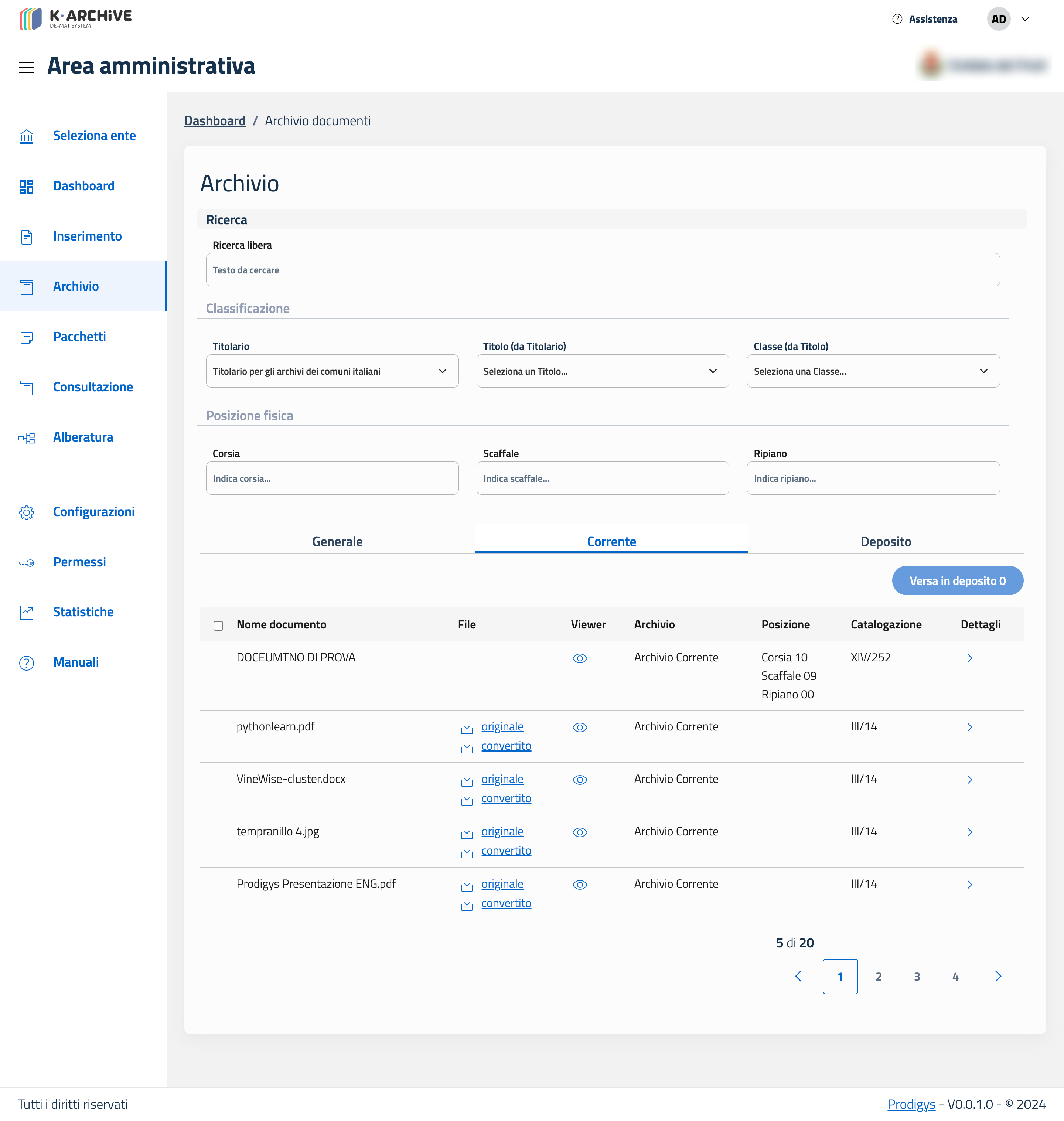
Task: View DOCEUMTNO DI PROVA with eye icon
Action: pos(579,658)
